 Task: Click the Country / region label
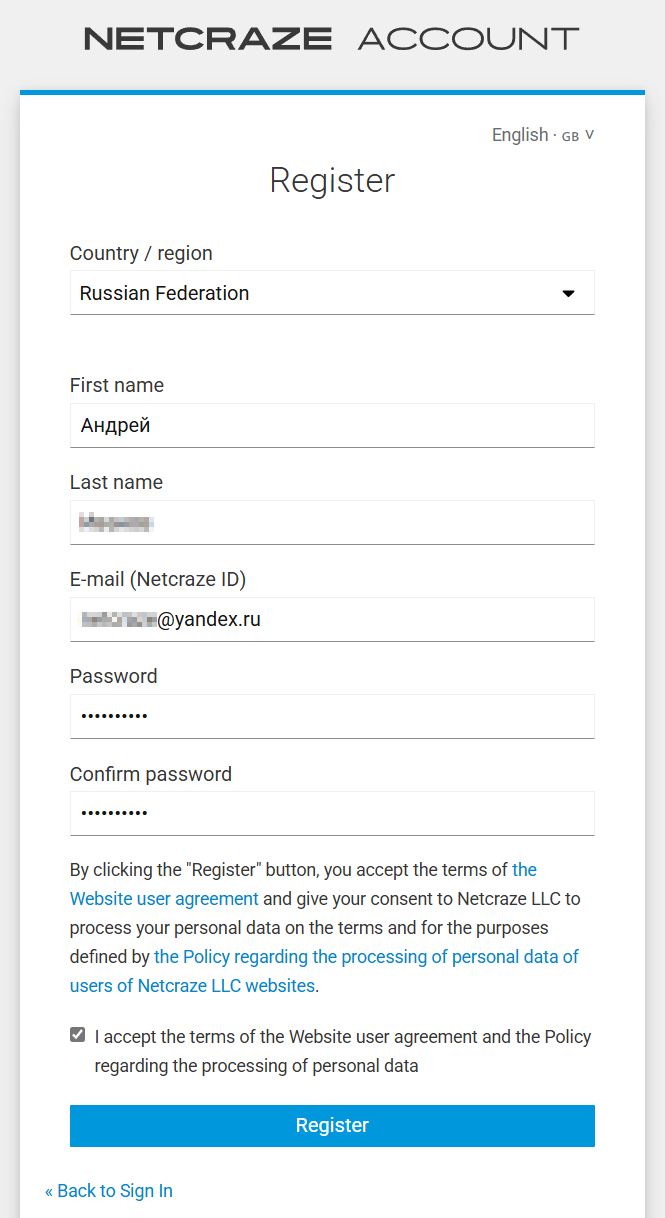(141, 254)
